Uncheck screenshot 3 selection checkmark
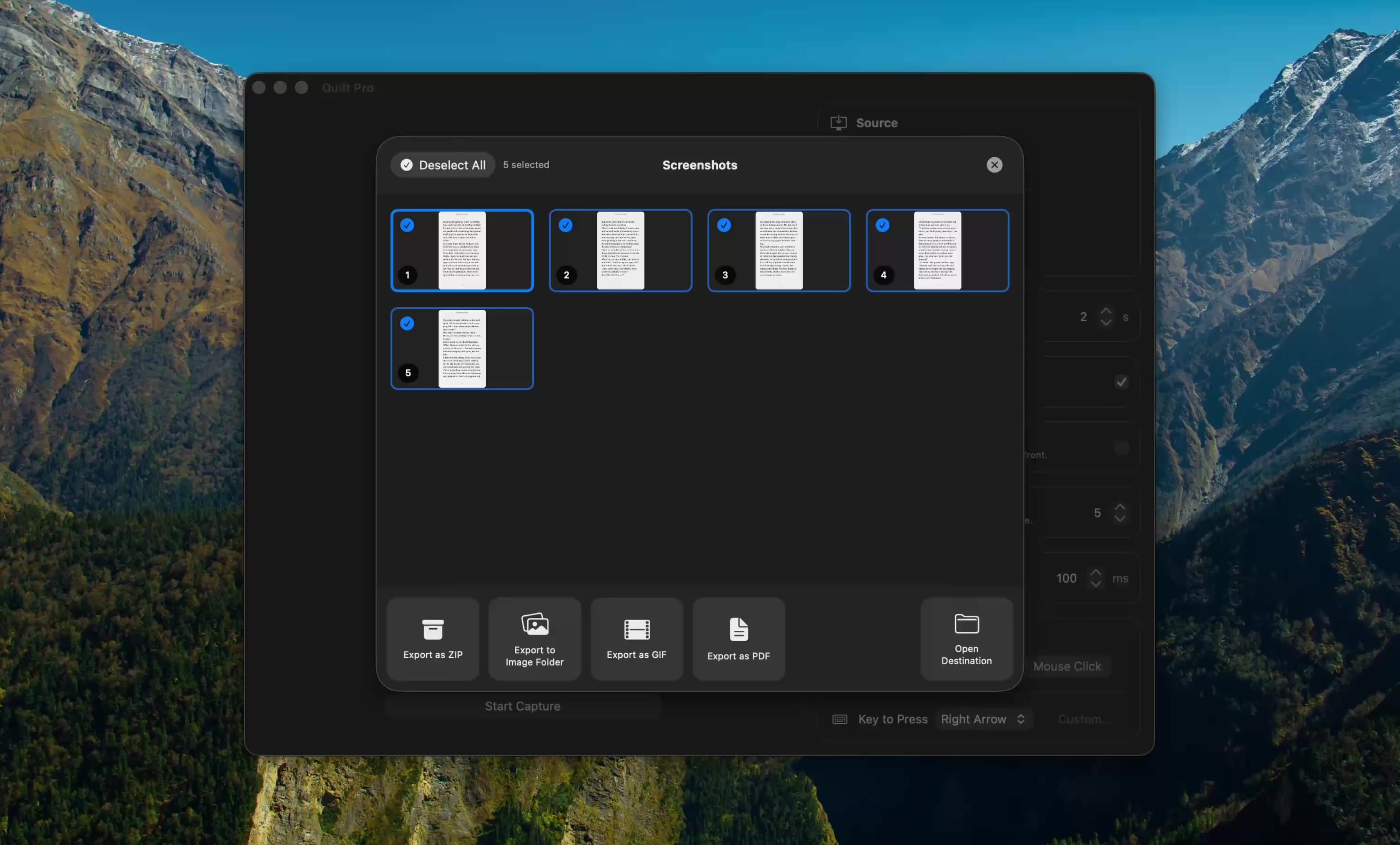Viewport: 1400px width, 845px height. pos(724,225)
